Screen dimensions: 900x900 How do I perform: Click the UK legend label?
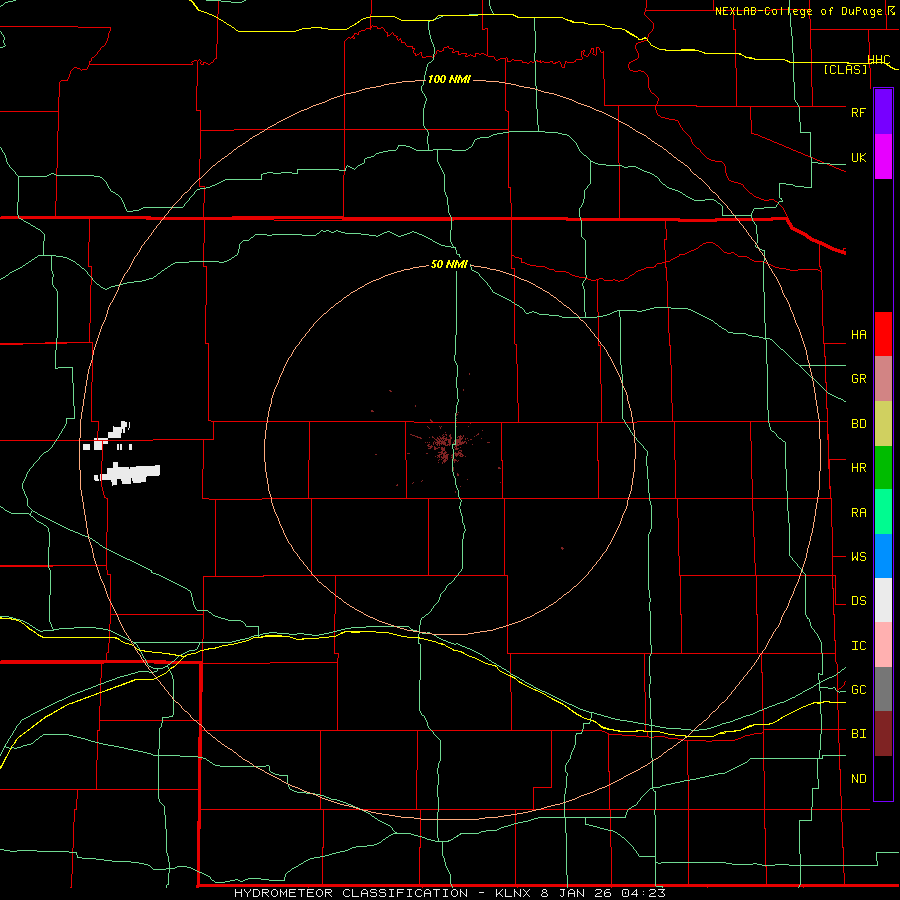(x=858, y=157)
